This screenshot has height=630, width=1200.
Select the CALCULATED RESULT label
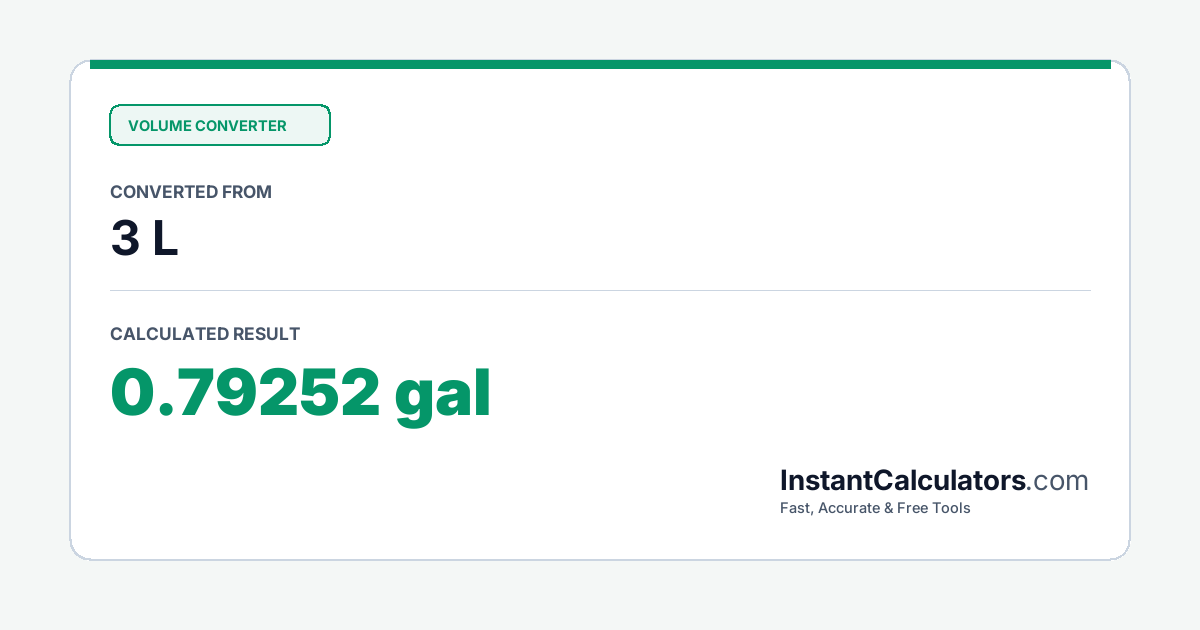pyautogui.click(x=205, y=334)
